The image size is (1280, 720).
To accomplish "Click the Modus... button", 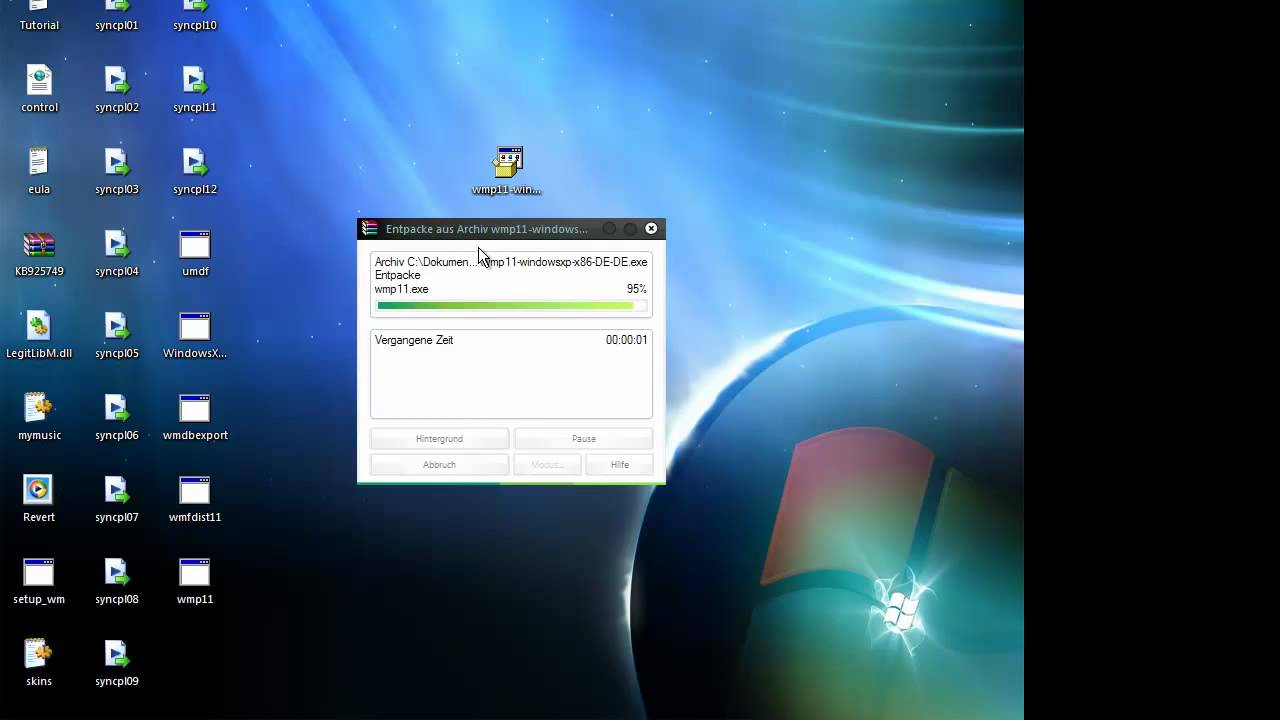I will click(x=547, y=465).
